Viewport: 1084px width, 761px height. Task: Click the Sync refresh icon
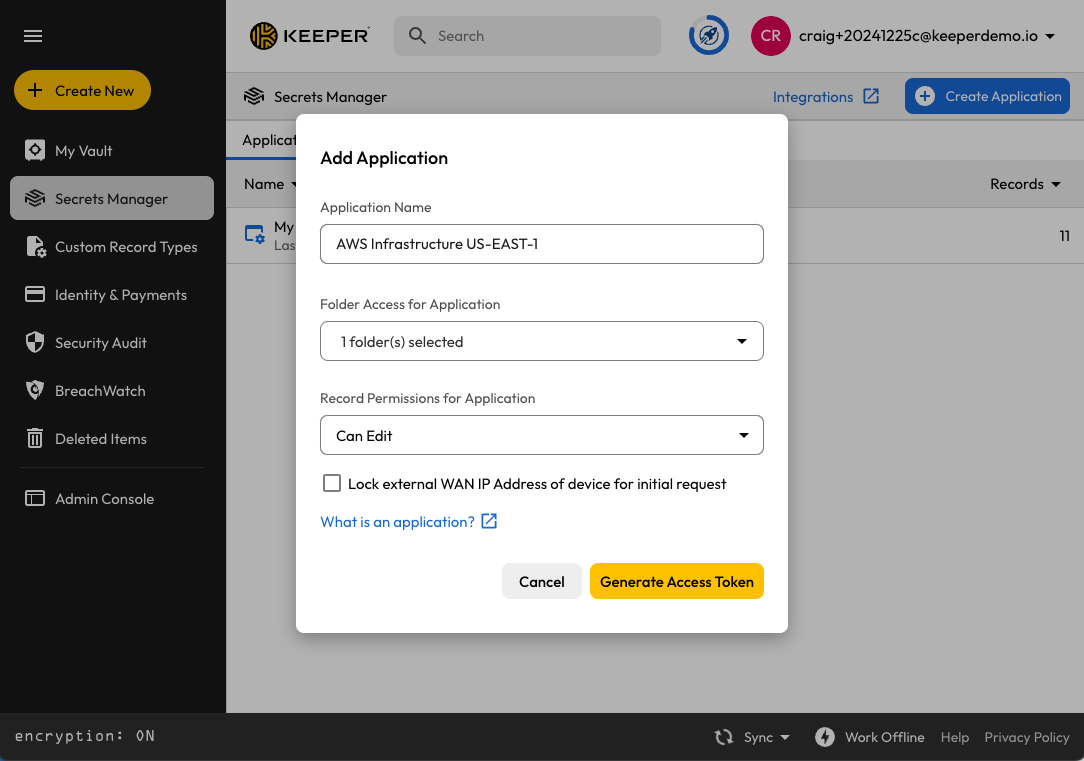(724, 737)
